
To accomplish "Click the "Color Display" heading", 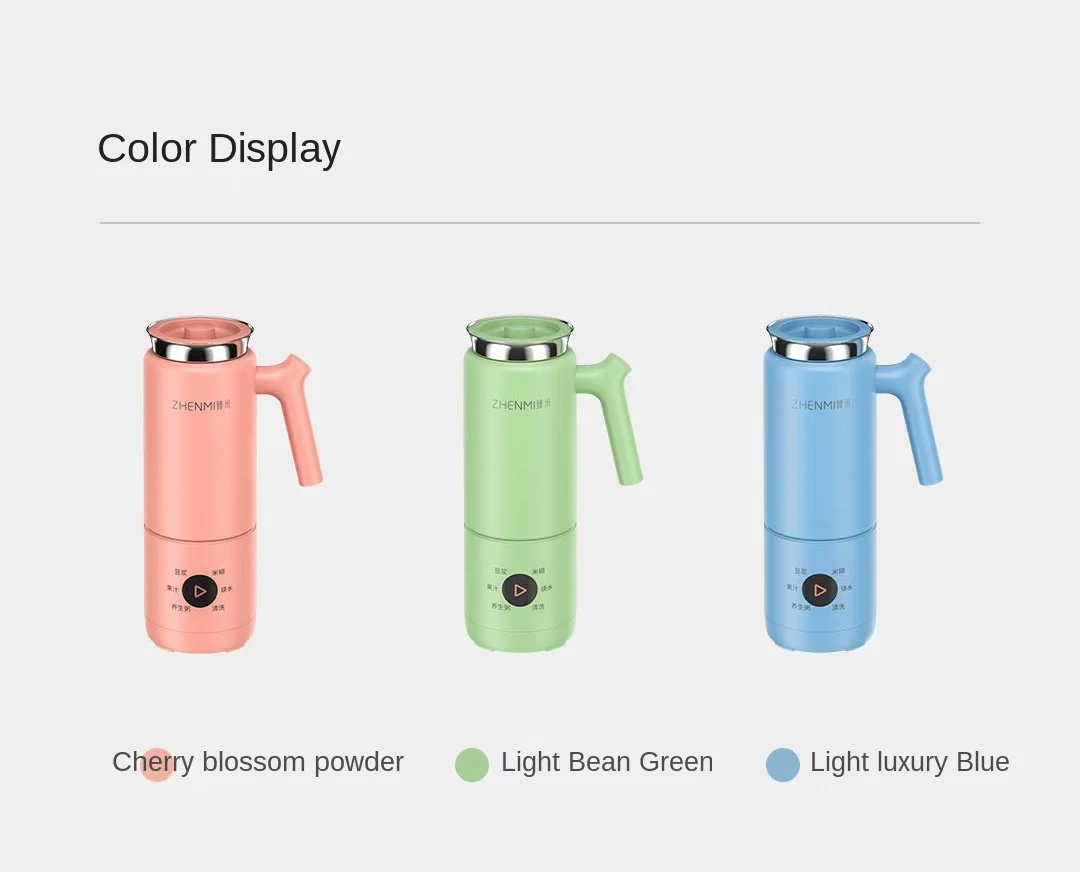I will tap(219, 149).
